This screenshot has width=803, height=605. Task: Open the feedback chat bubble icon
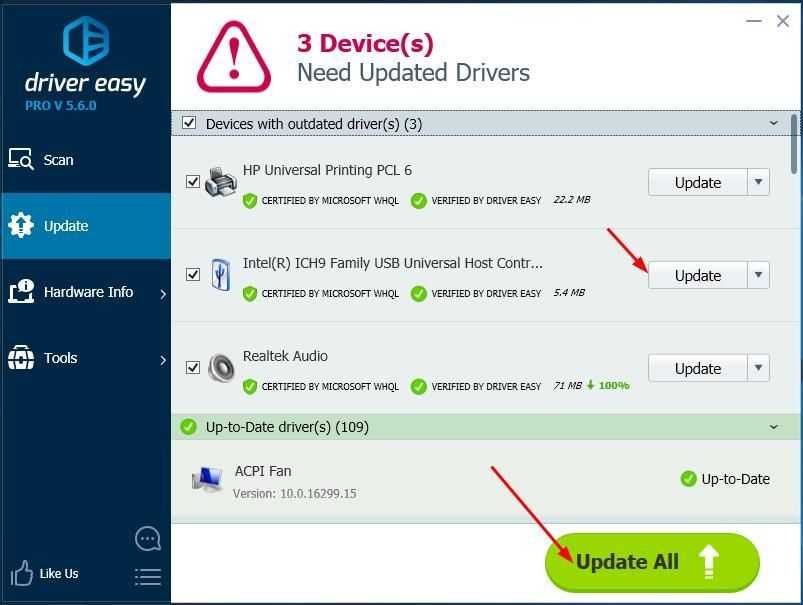coord(148,538)
